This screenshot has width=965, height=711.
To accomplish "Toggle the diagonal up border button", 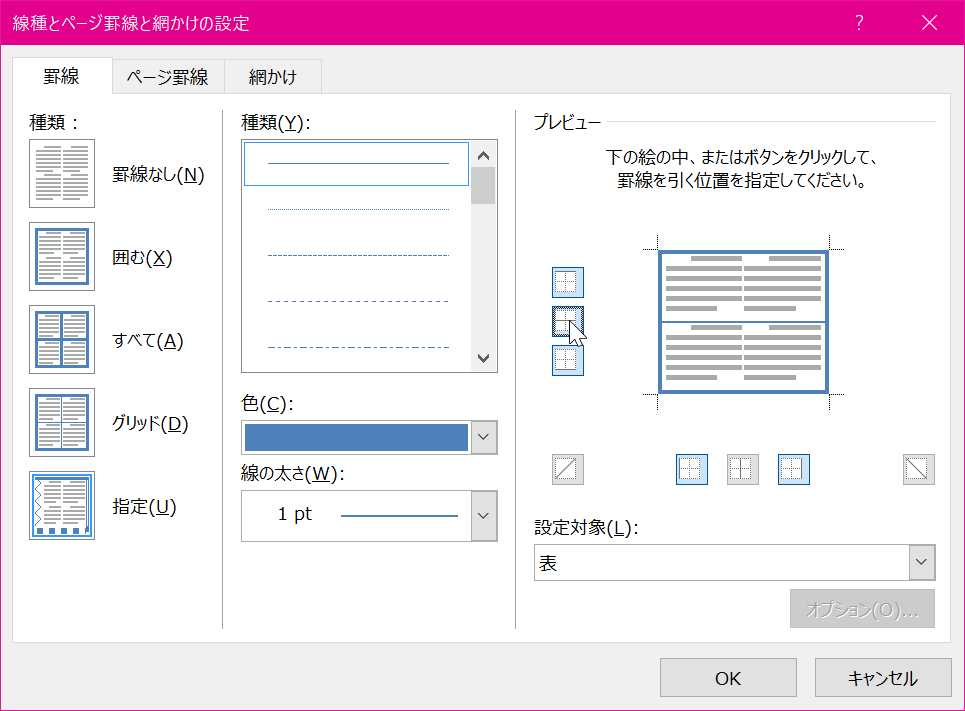I will pos(567,470).
